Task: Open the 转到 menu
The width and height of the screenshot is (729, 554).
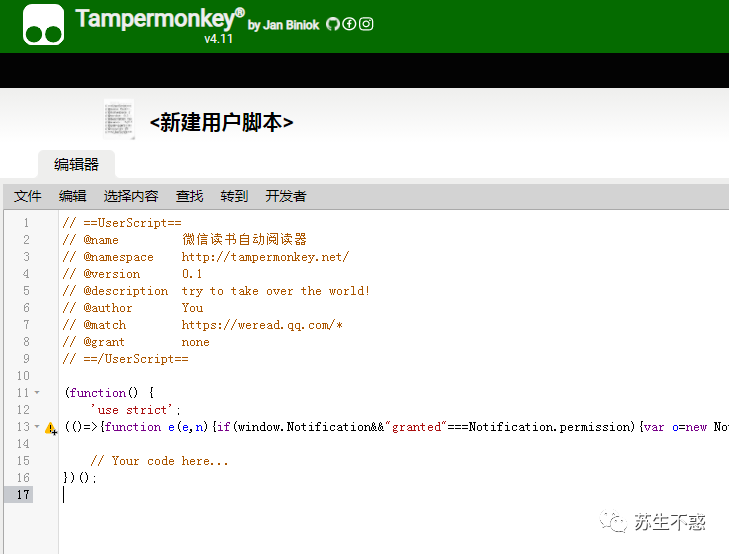Action: click(234, 196)
